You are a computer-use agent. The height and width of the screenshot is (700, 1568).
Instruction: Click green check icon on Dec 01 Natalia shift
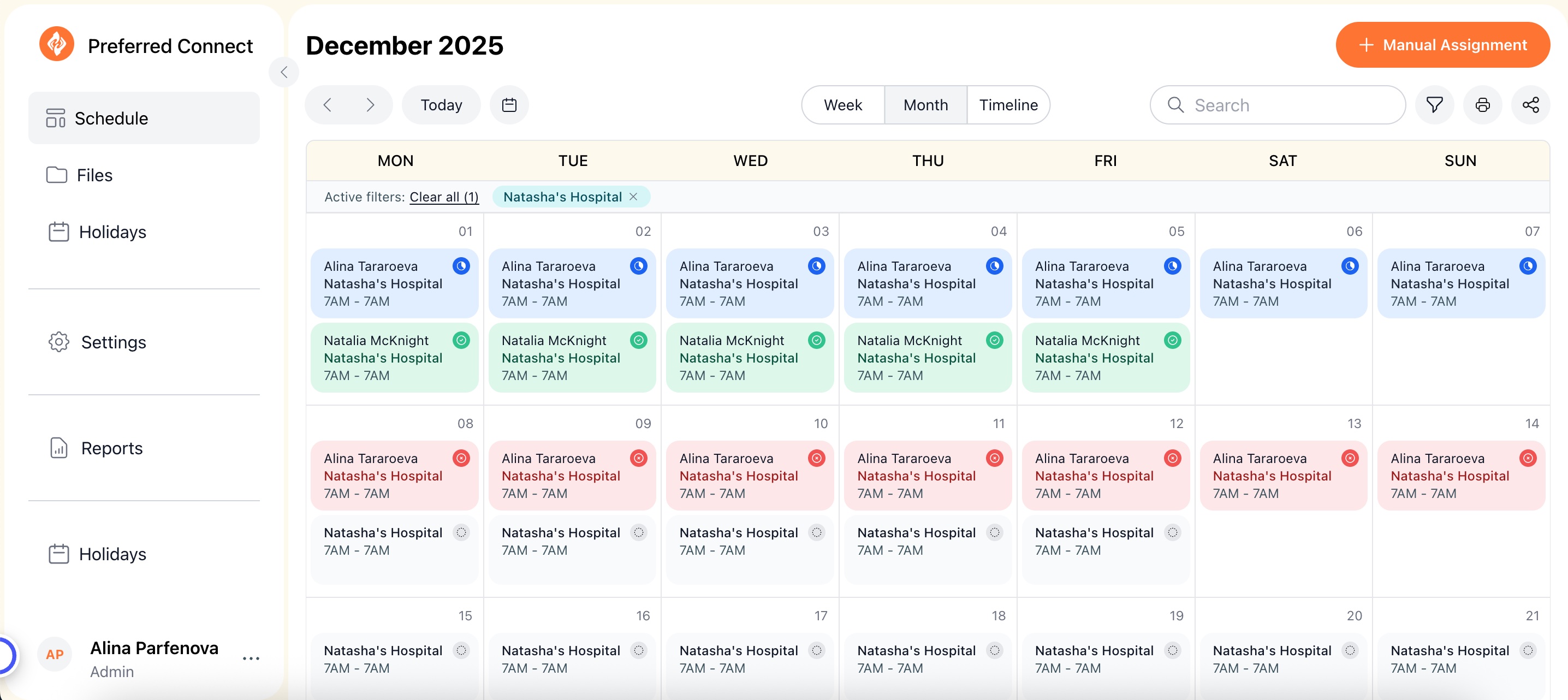coord(461,340)
